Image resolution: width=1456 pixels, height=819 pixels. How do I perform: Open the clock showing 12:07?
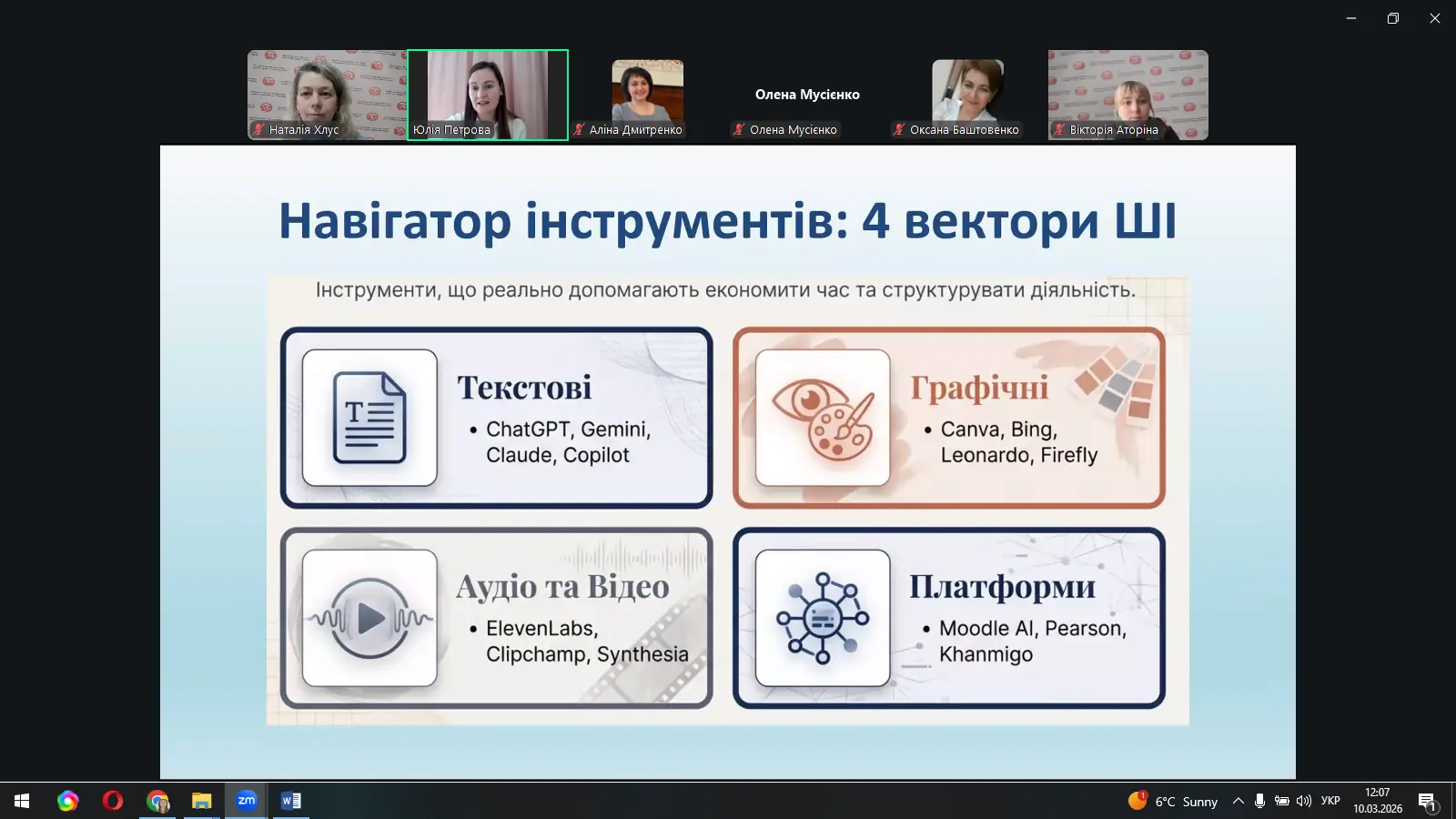1377,801
